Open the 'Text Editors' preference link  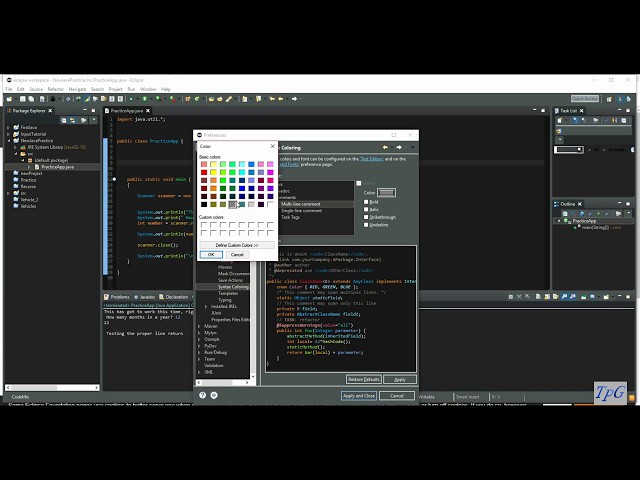[x=371, y=159]
